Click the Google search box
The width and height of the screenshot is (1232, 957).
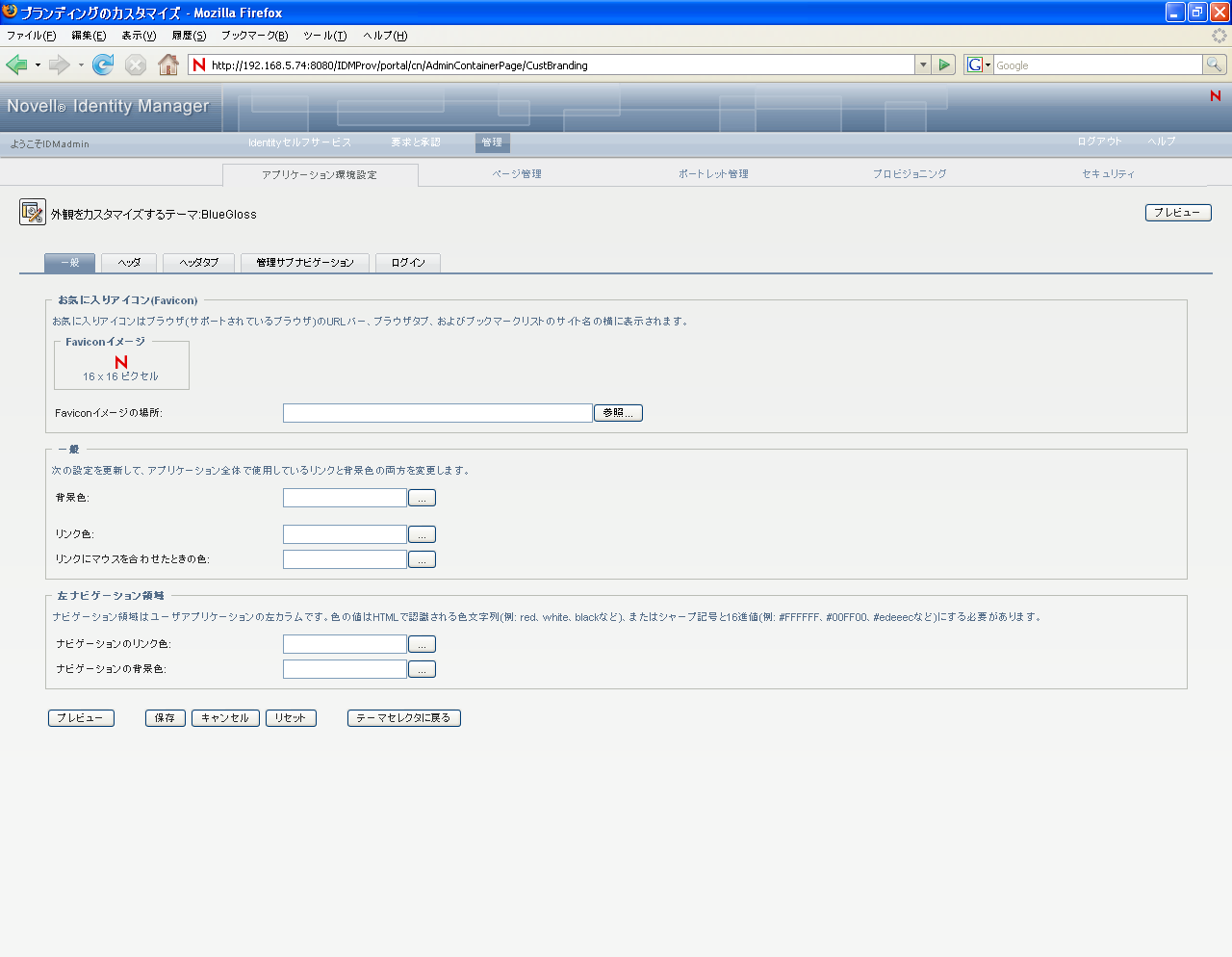1098,65
